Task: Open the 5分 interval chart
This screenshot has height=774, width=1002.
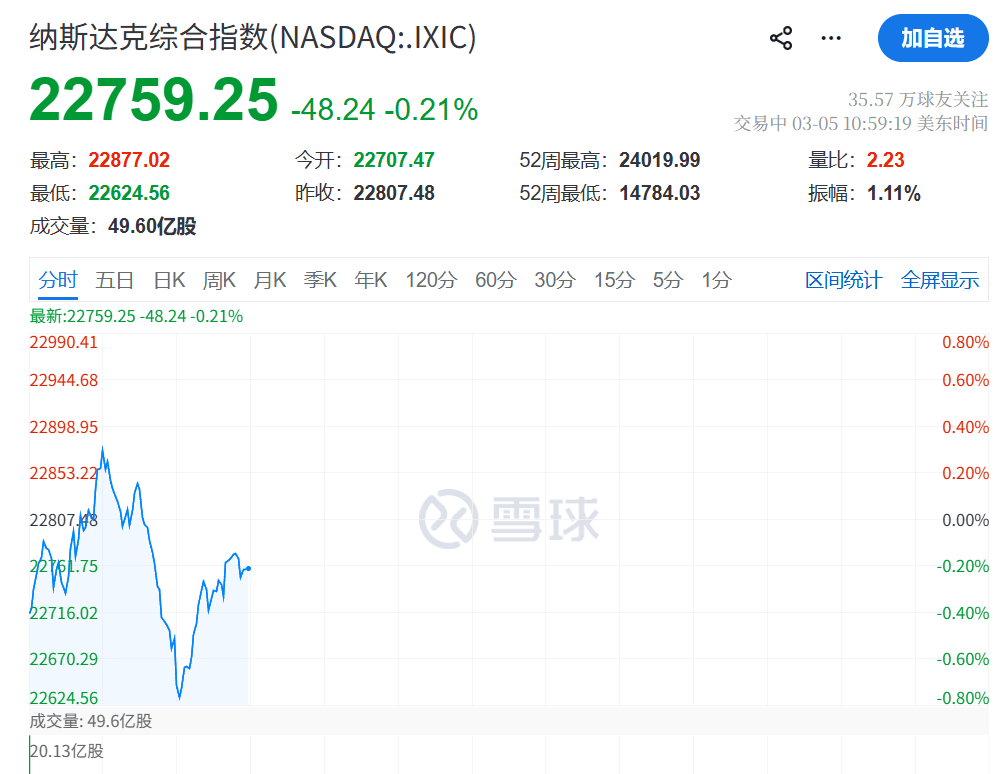Action: coord(666,280)
